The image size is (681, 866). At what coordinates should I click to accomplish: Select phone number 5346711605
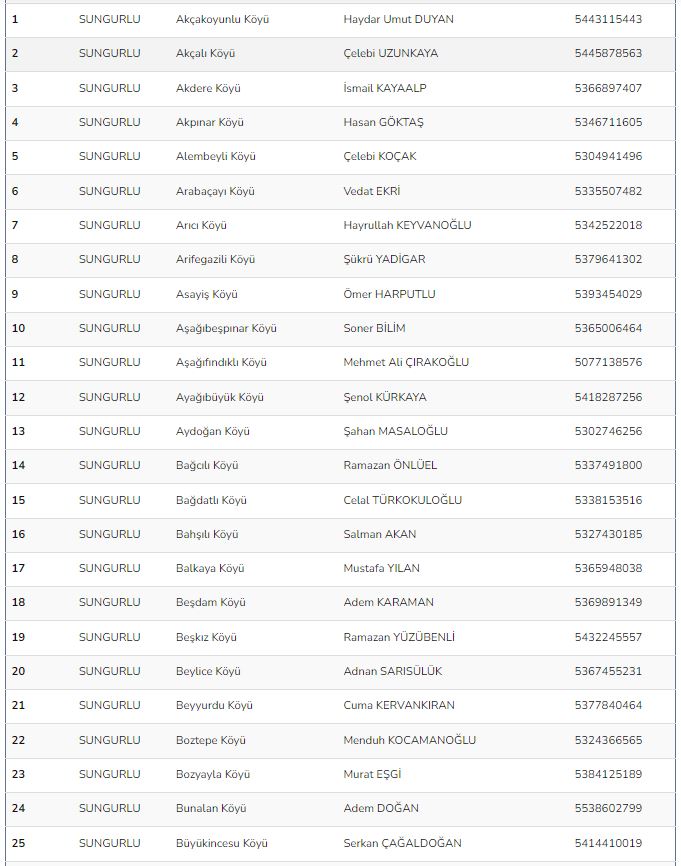(608, 122)
